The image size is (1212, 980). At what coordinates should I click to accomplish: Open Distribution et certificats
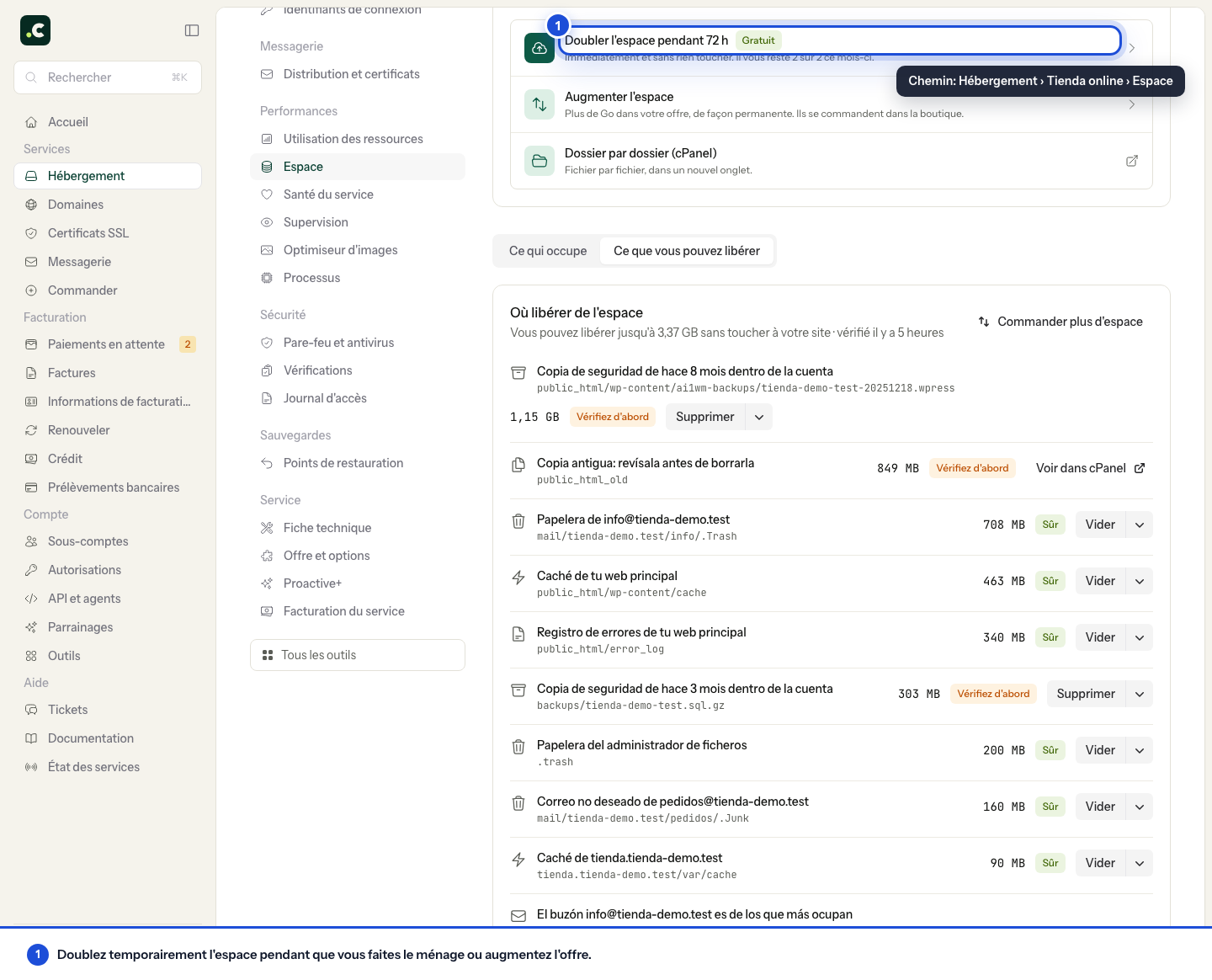pyautogui.click(x=358, y=74)
